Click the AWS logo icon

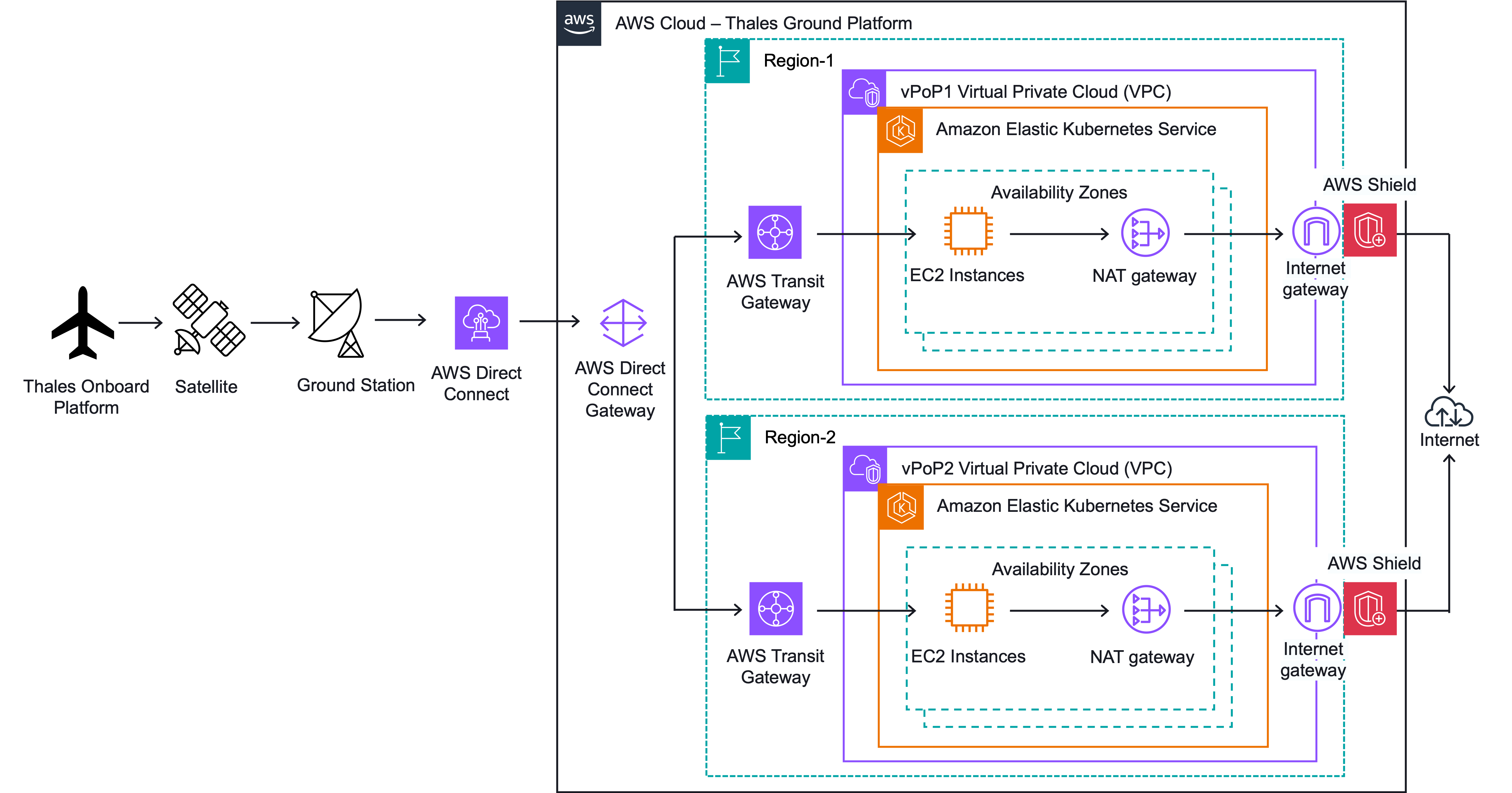(579, 23)
